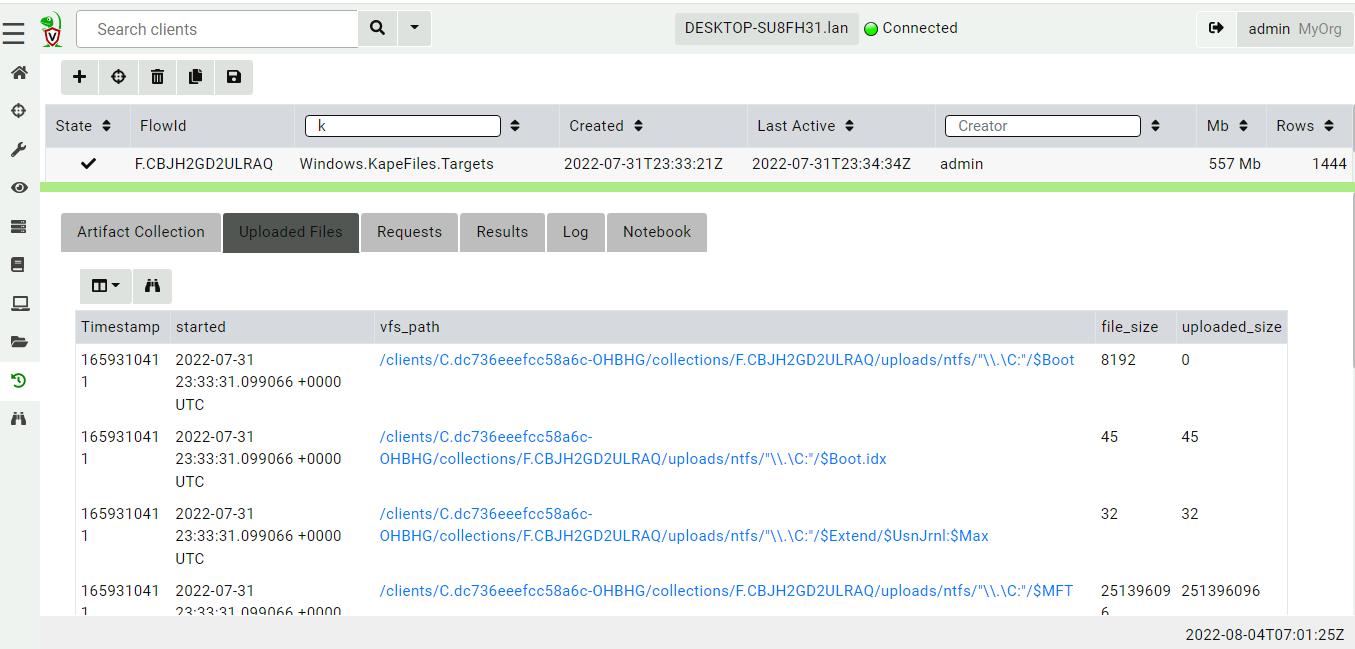Screen dimensions: 1355x649
Task: Open the Hunt Manager crosshair icon in sidebar
Action: coord(18,110)
